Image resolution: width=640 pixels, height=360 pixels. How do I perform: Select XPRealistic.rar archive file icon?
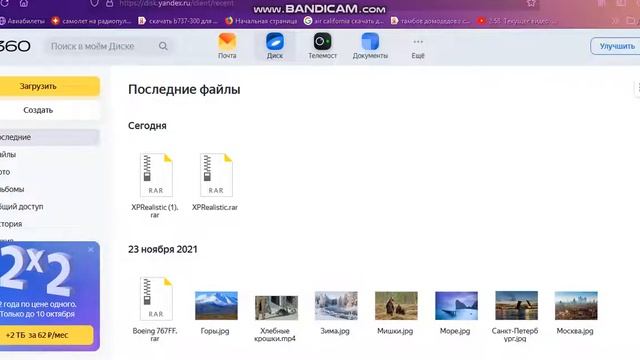point(216,175)
